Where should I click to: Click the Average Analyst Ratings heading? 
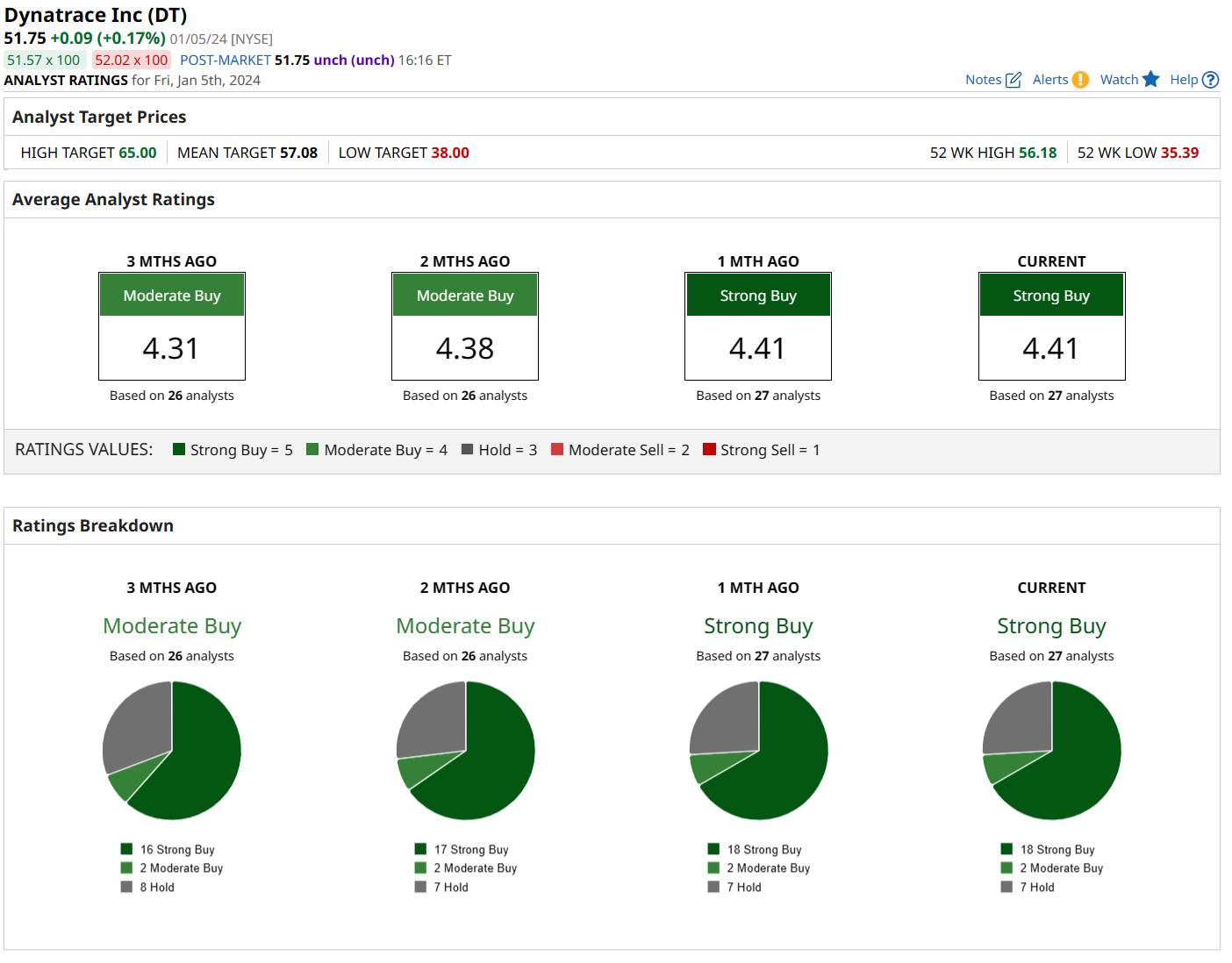coord(113,199)
